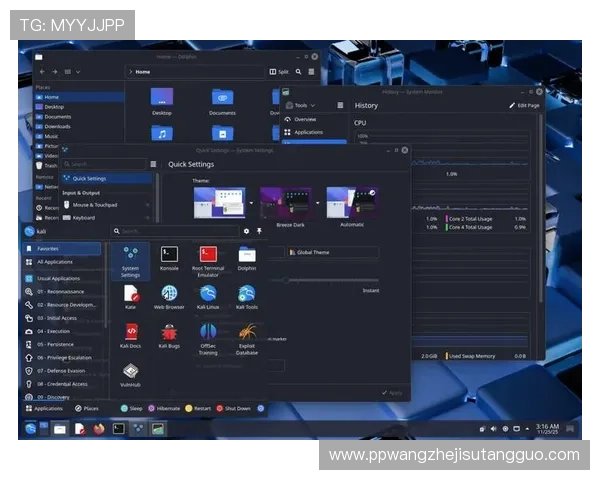600x480 pixels.
Task: Click System Monitor icon in taskbar
Action: 158,429
